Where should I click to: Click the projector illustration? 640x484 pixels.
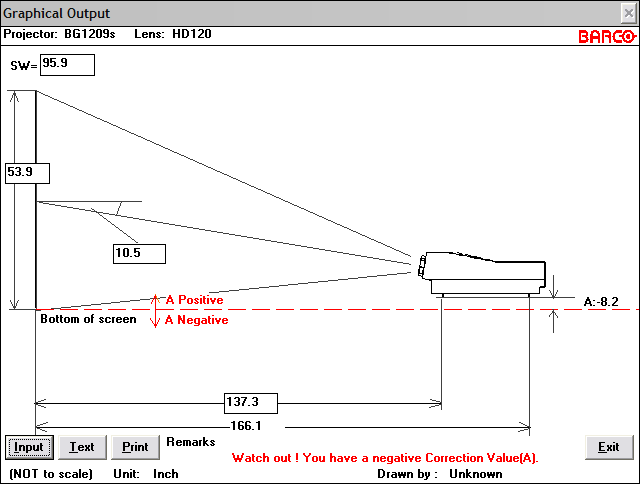482,273
